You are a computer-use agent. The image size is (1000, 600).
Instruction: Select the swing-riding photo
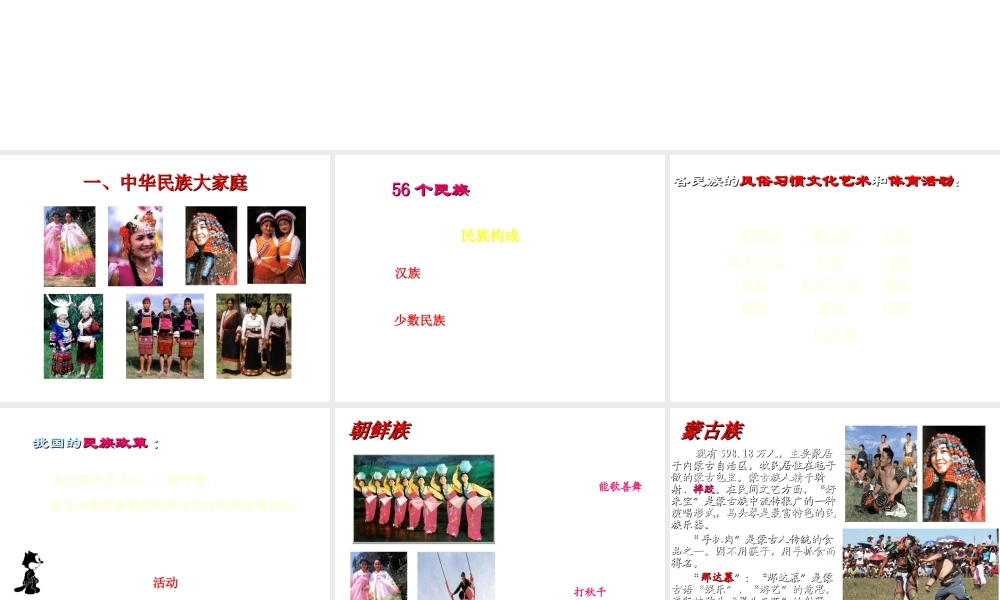[x=456, y=576]
